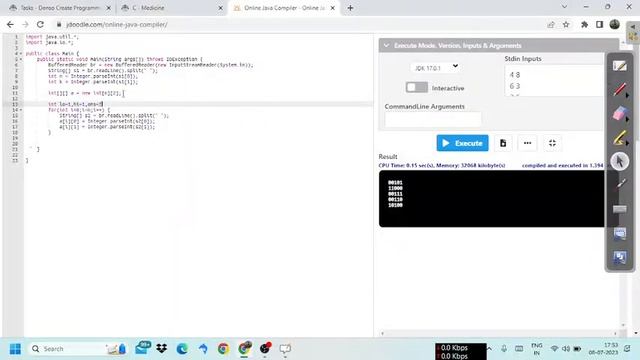Open a new browser tab
Screen dimensions: 640x360
tap(350, 8)
